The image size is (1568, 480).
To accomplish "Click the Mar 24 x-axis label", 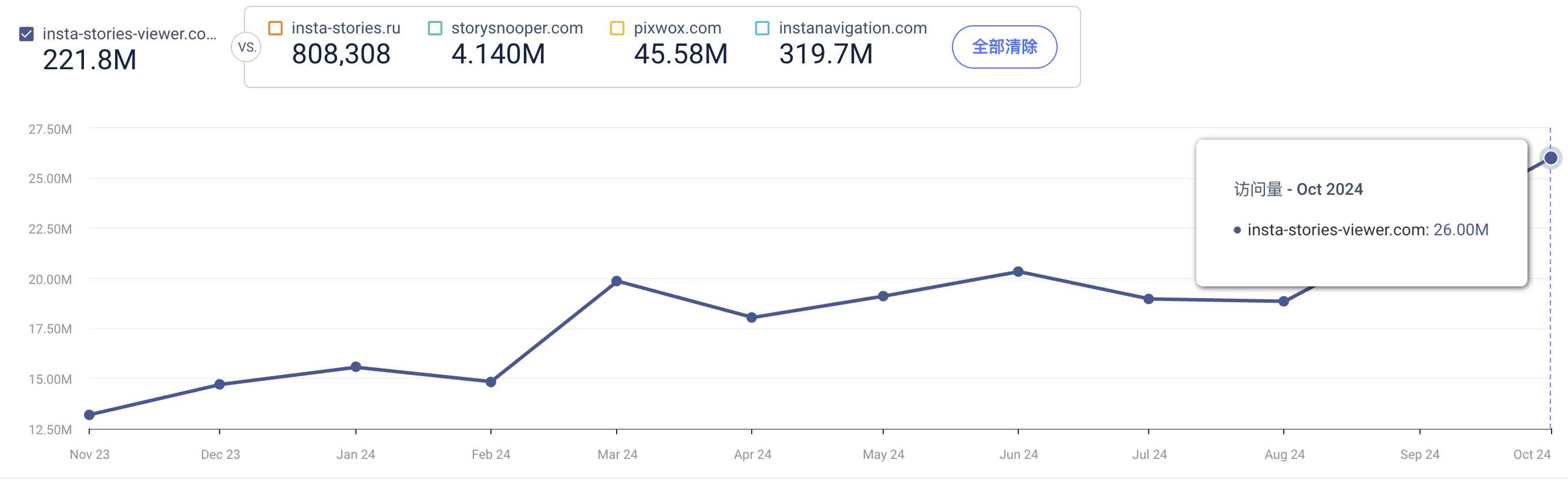I will pos(617,454).
